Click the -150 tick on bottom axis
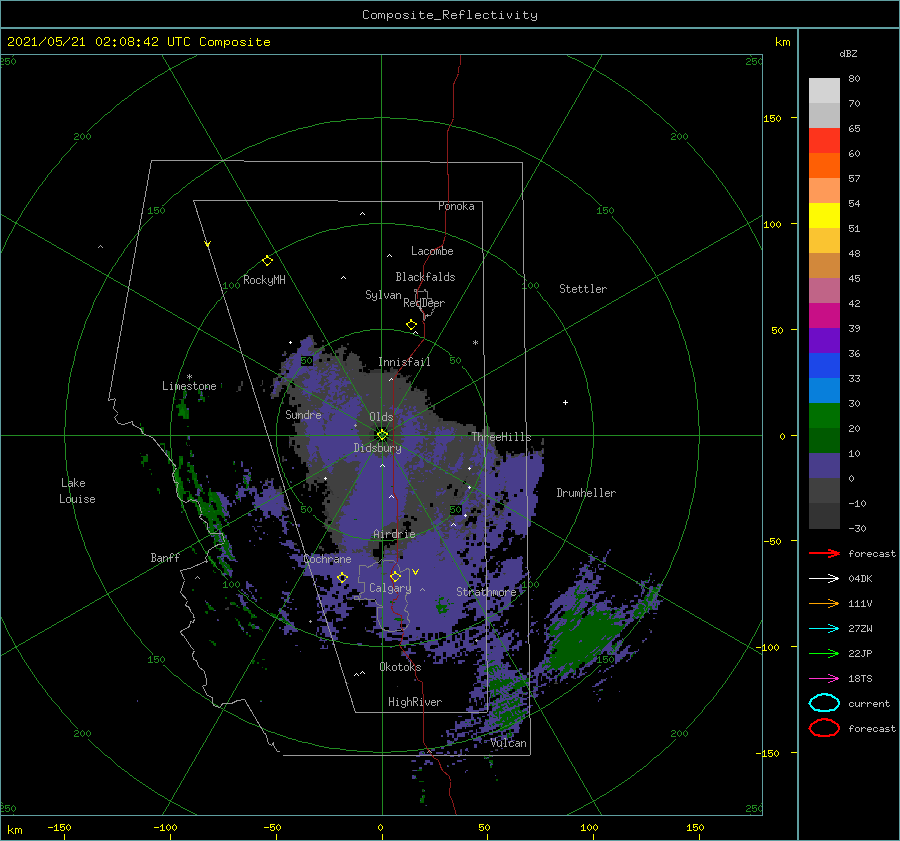Screen dimensions: 900x841 59,827
